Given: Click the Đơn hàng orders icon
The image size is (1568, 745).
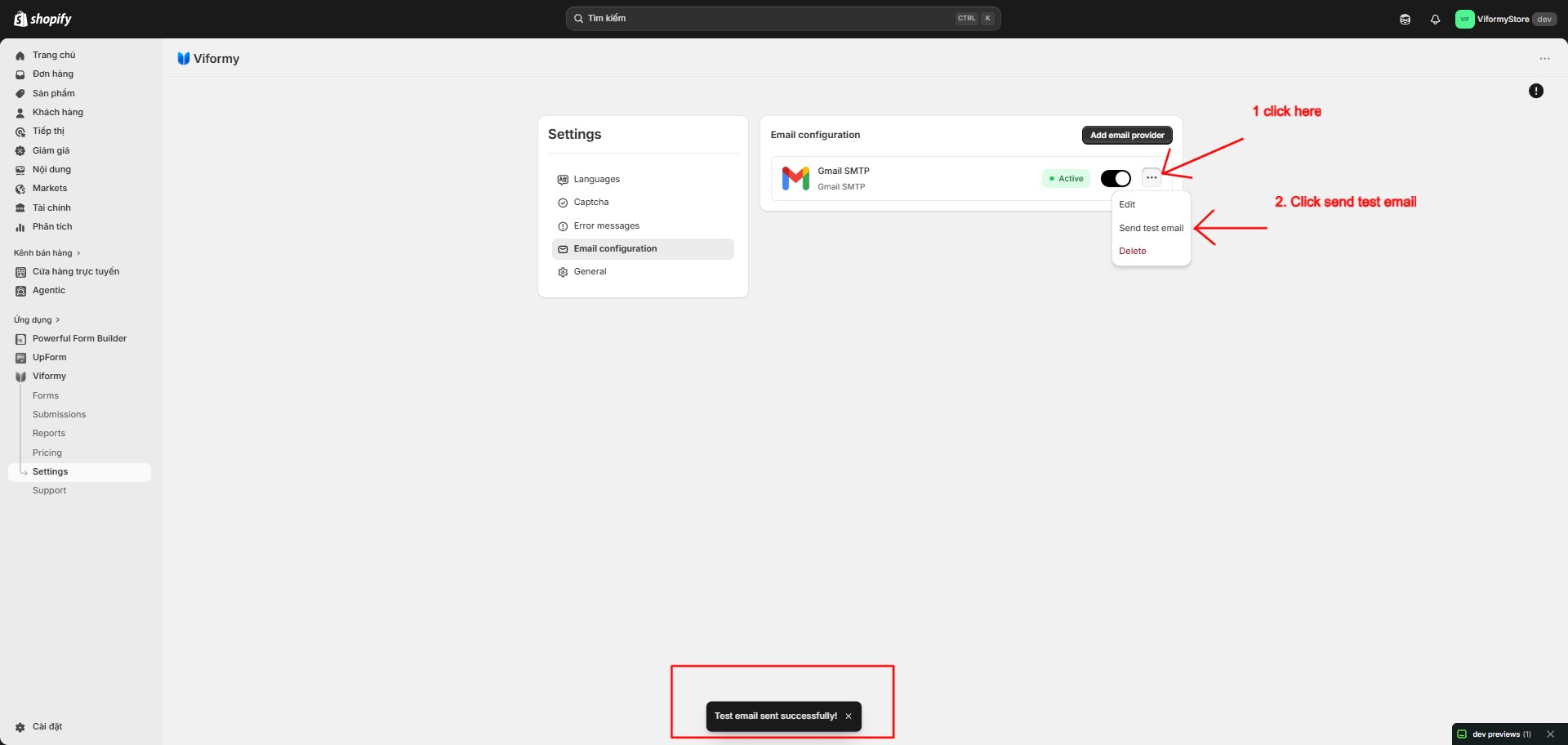Looking at the screenshot, I should click(x=20, y=74).
